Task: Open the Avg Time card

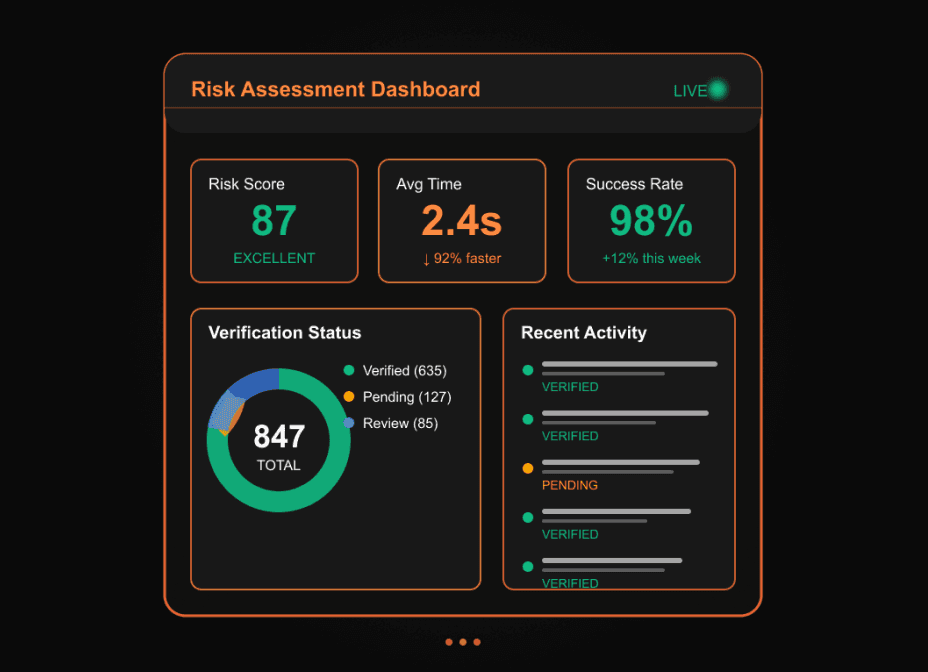Action: (462, 220)
